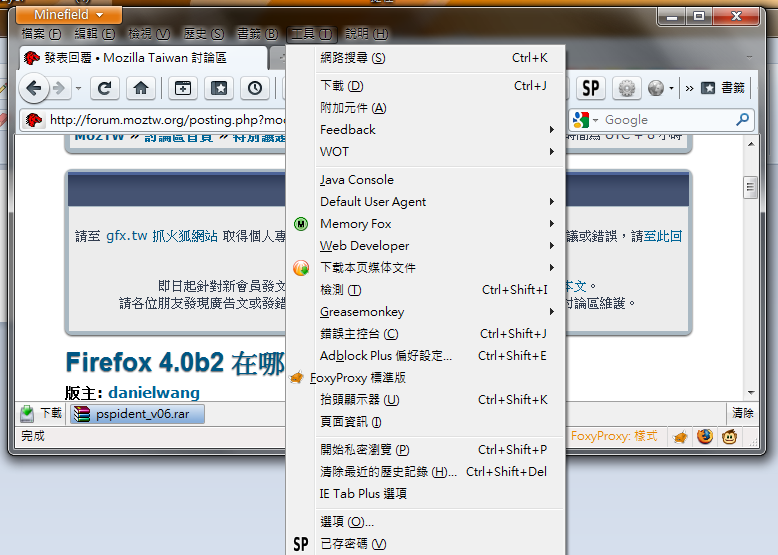Click the page scrollbar up arrow
778x555 pixels.
pos(751,144)
